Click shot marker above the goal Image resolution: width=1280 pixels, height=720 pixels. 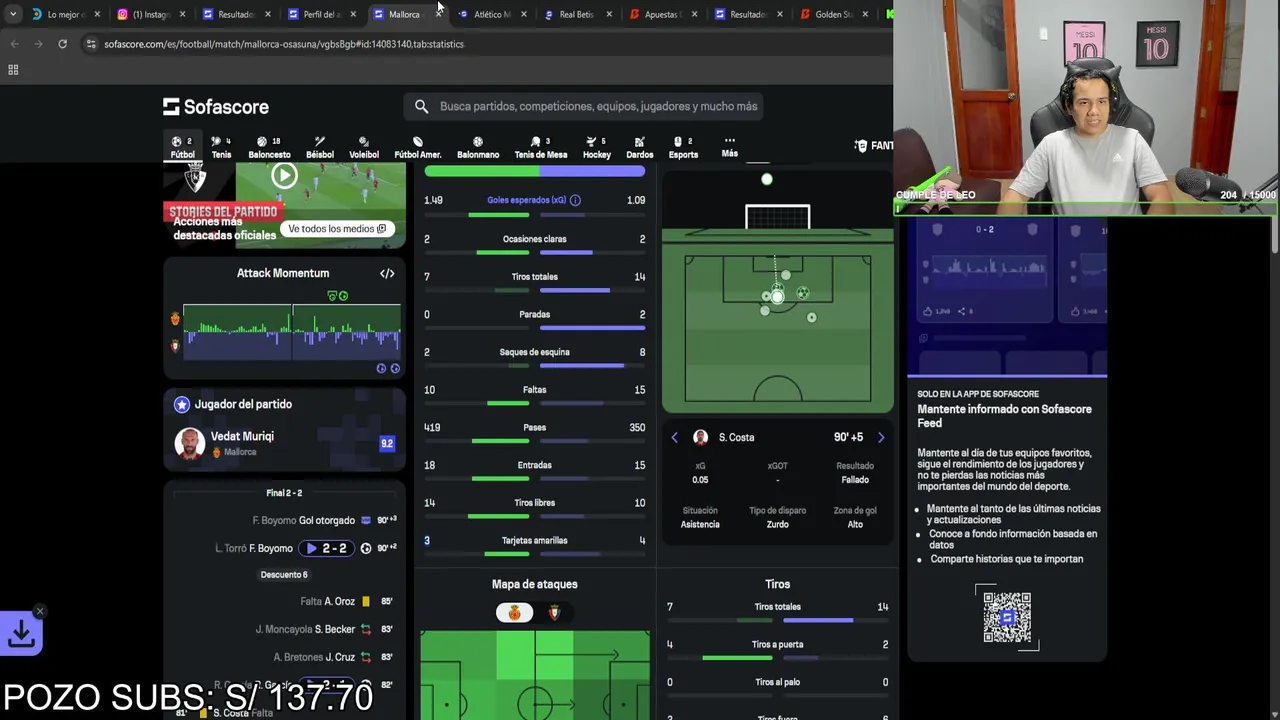(x=767, y=179)
